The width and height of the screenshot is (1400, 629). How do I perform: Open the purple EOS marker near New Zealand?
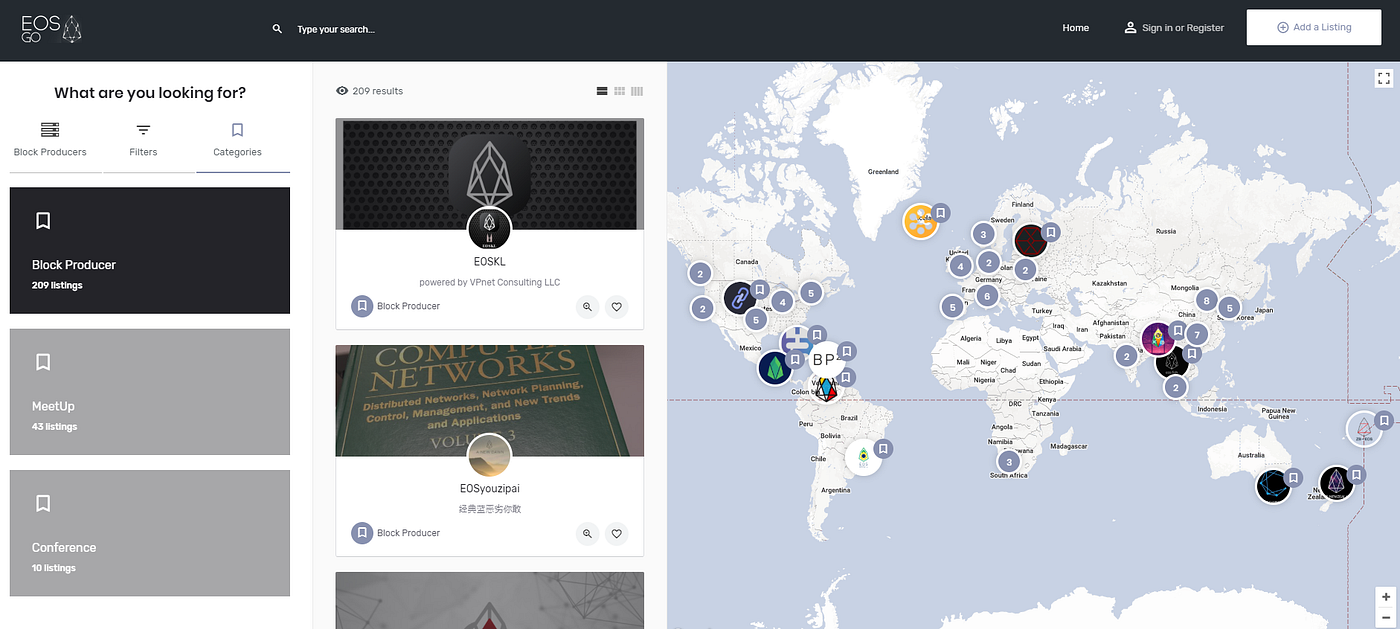pyautogui.click(x=1337, y=483)
